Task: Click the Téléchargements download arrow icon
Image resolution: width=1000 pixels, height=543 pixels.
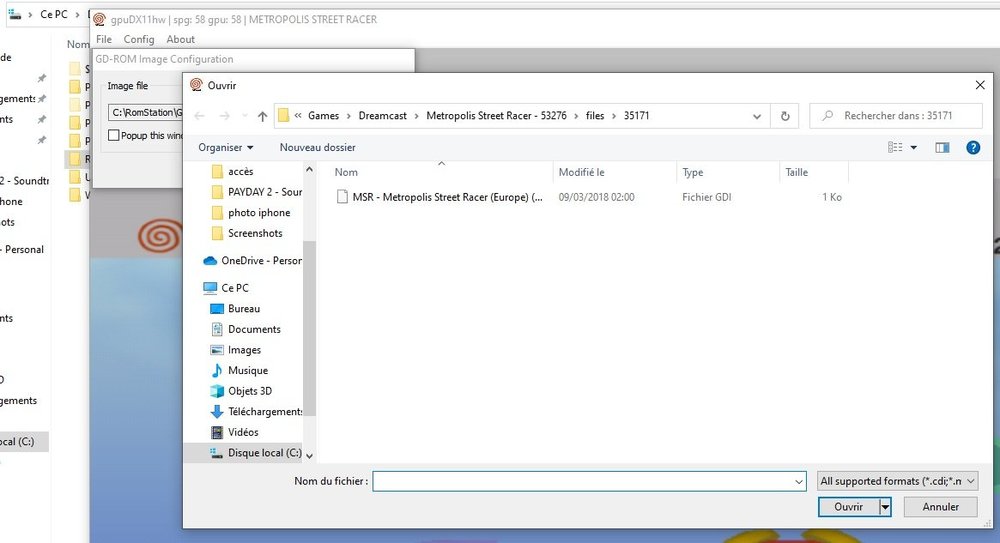Action: [217, 412]
